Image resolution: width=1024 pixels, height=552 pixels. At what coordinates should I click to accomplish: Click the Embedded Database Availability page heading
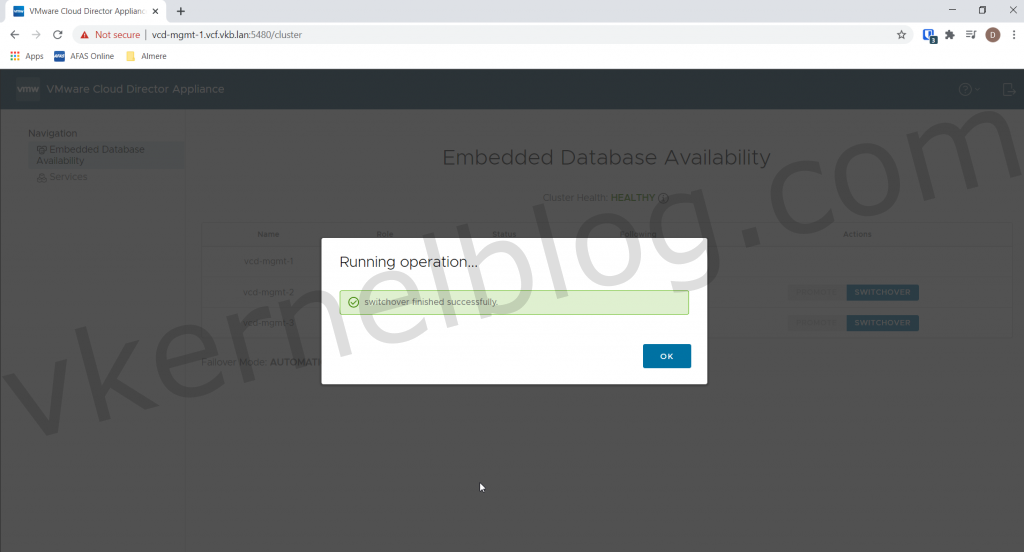pyautogui.click(x=607, y=157)
